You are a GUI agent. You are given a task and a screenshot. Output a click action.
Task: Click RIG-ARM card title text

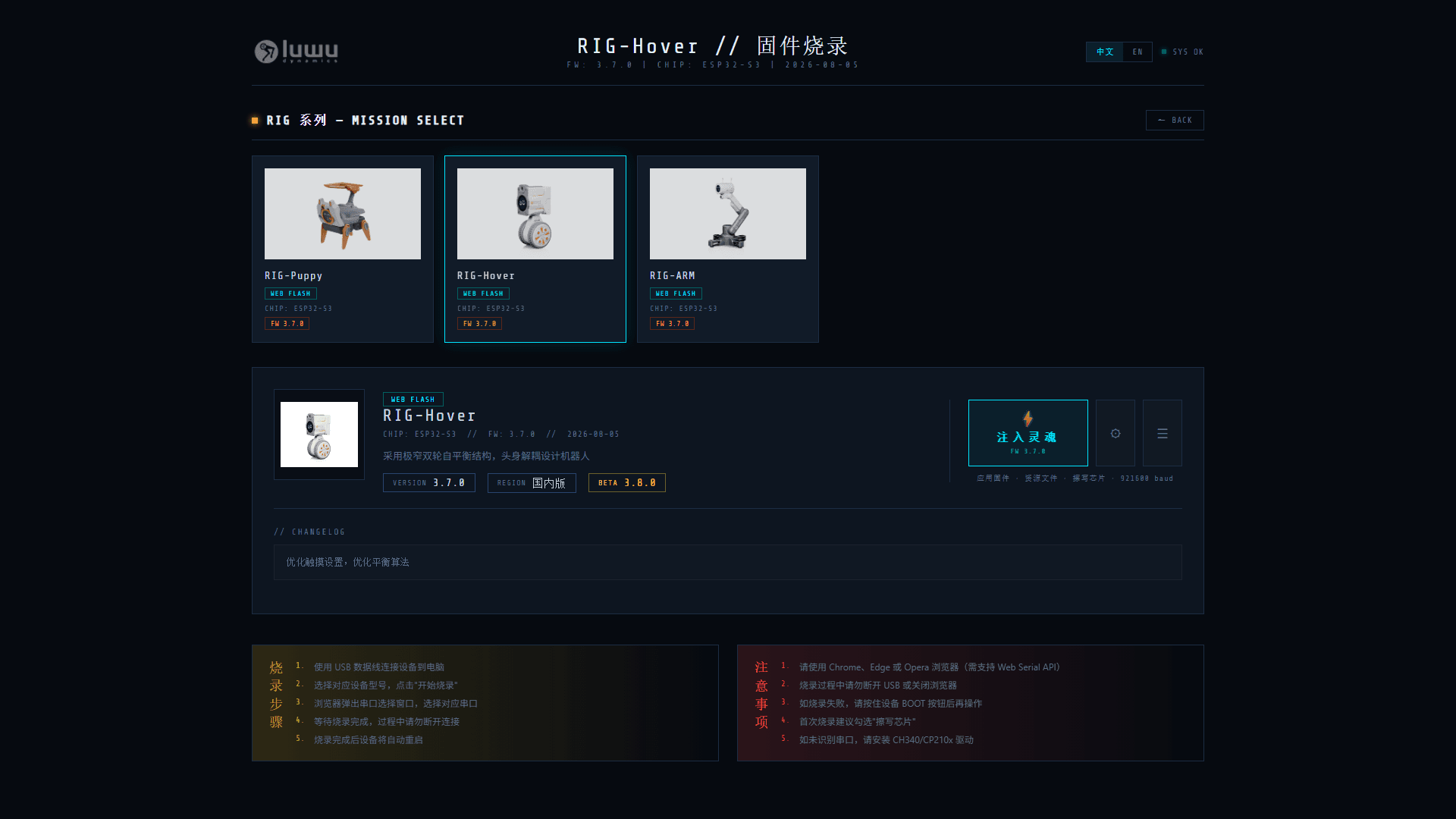coord(673,275)
